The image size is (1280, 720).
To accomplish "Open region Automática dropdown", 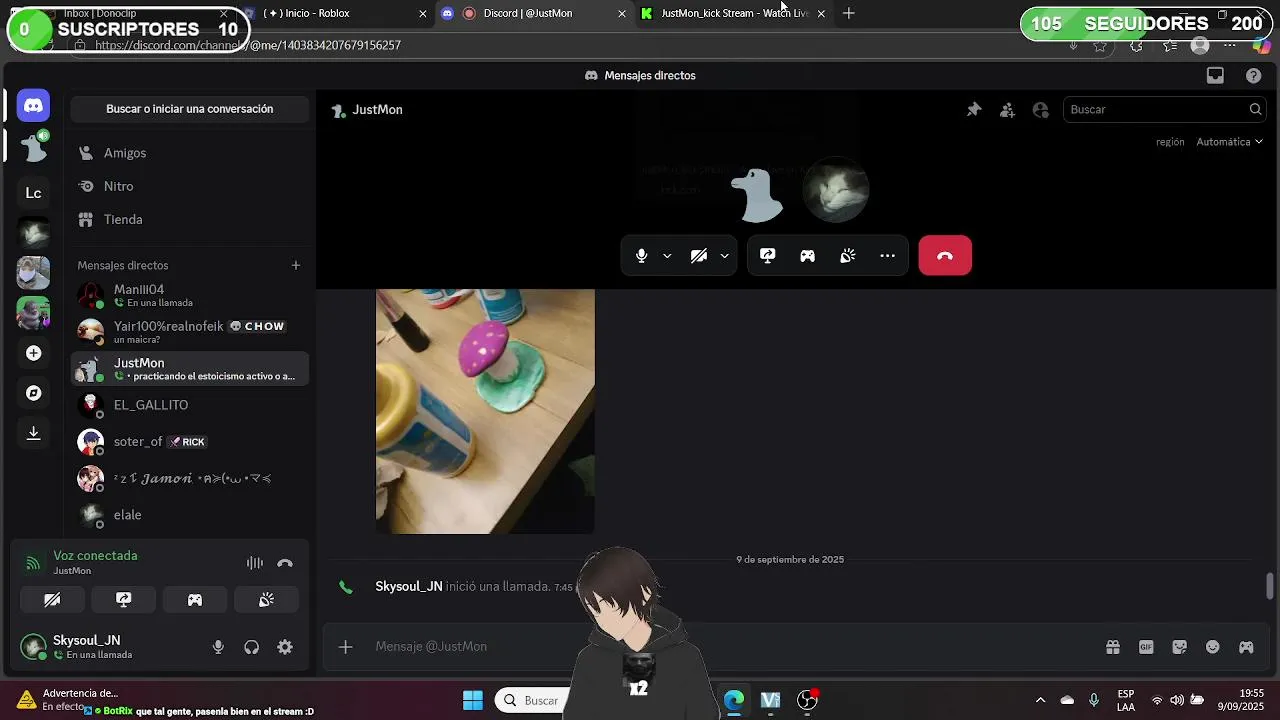I will coord(1229,142).
